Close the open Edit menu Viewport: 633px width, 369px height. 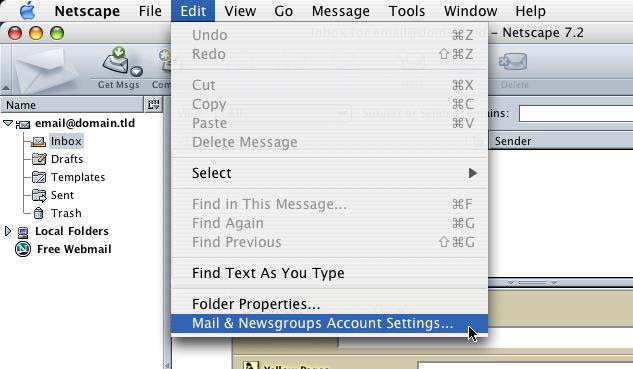point(193,11)
